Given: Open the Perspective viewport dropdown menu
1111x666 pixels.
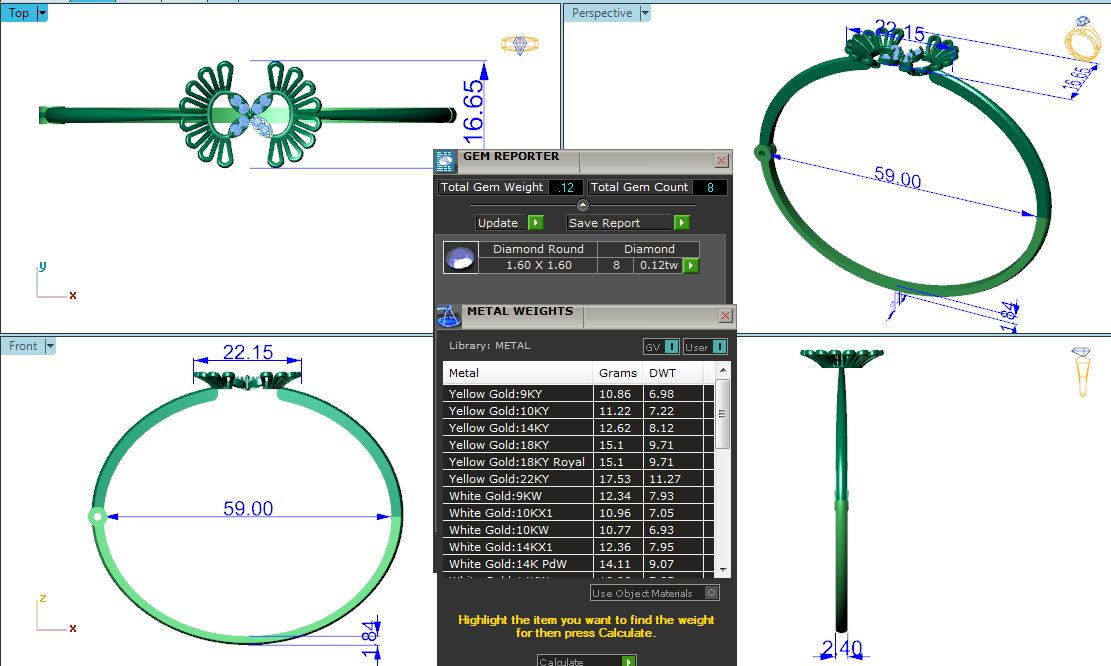Looking at the screenshot, I should [x=645, y=13].
